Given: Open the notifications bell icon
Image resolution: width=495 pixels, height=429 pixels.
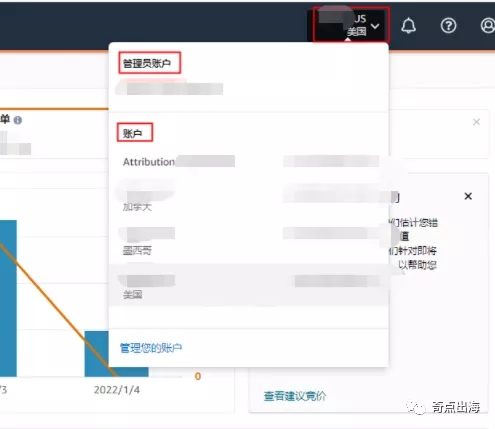Looking at the screenshot, I should coord(408,26).
